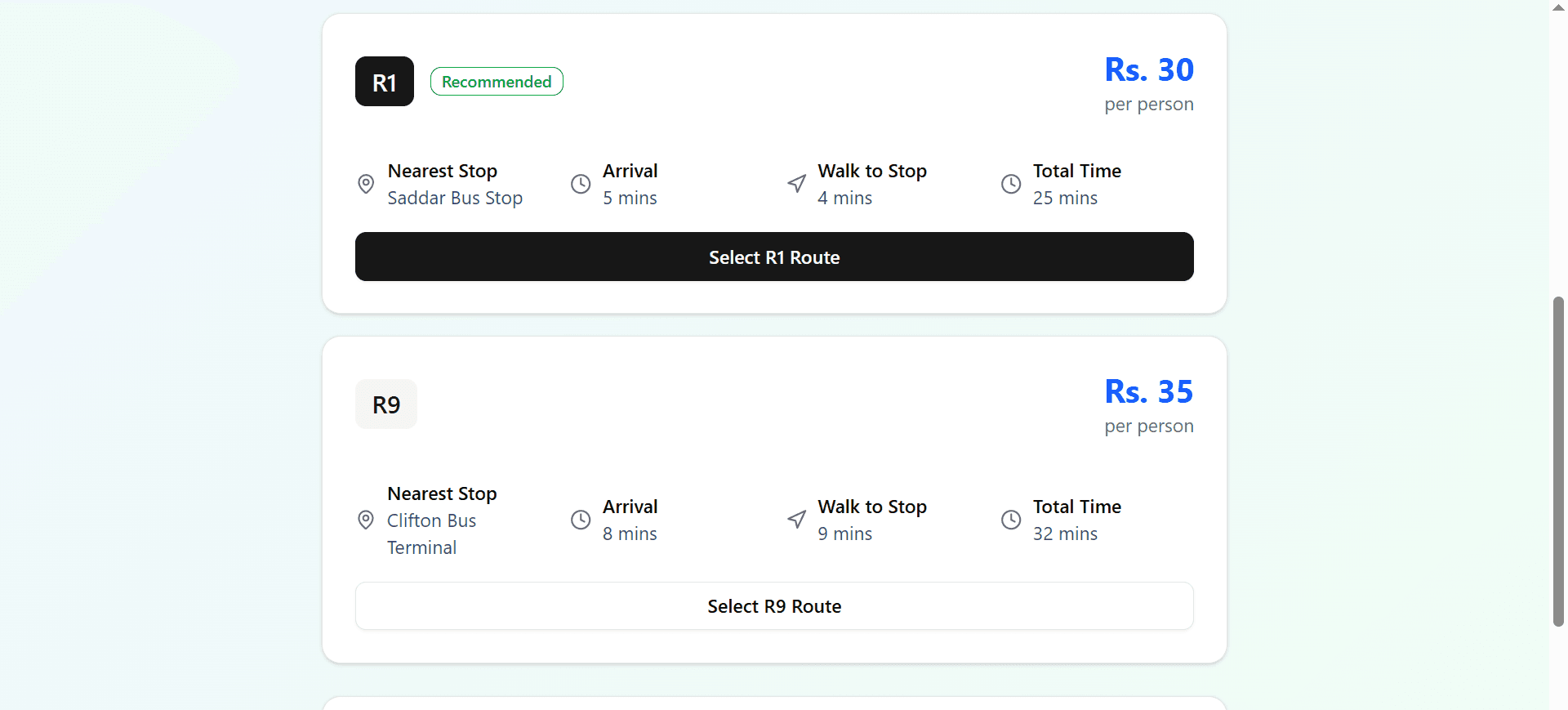This screenshot has height=710, width=1568.
Task: Click the navigation arrow icon for R9 Walk to Stop
Action: (796, 520)
